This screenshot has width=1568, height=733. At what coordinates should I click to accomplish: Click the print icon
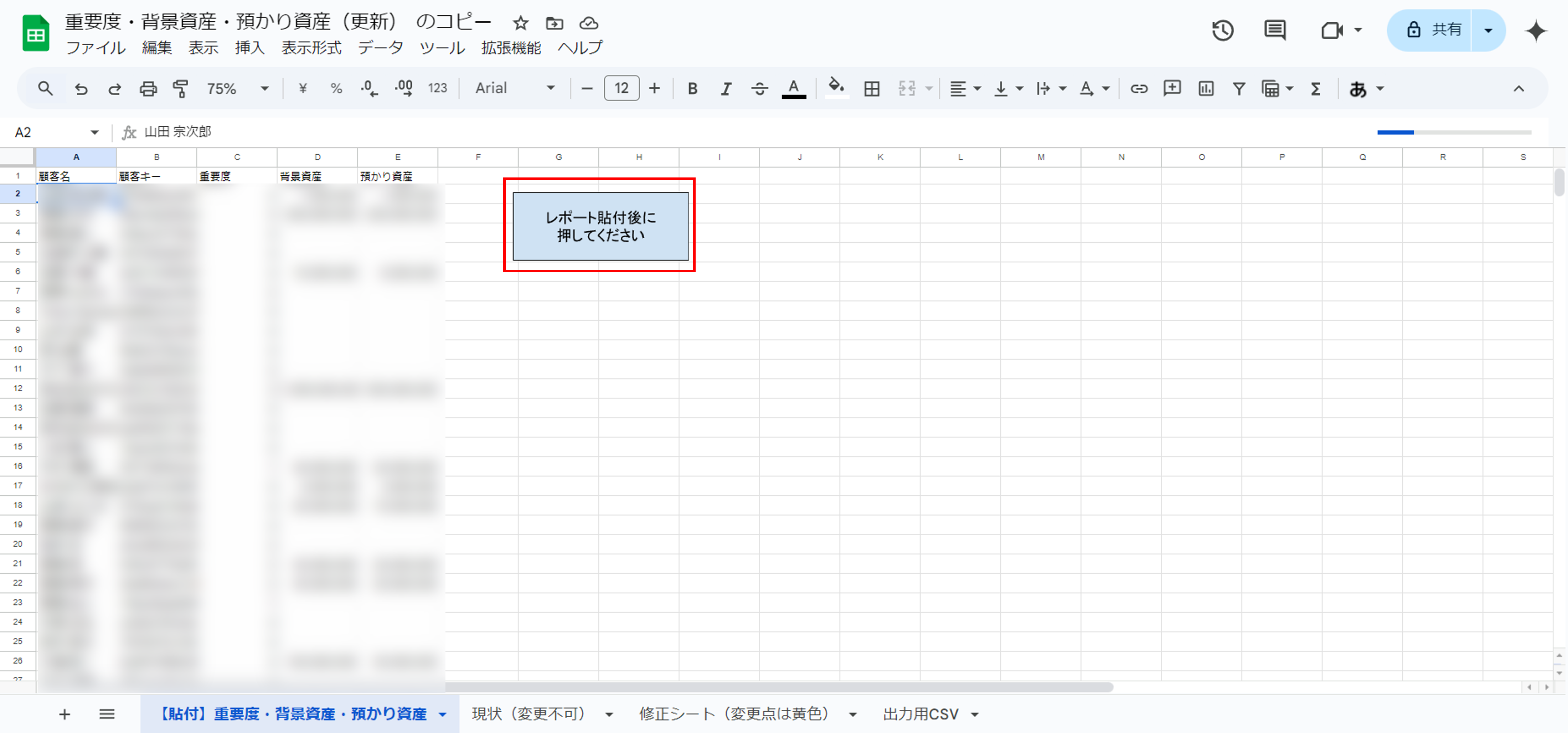(x=148, y=89)
